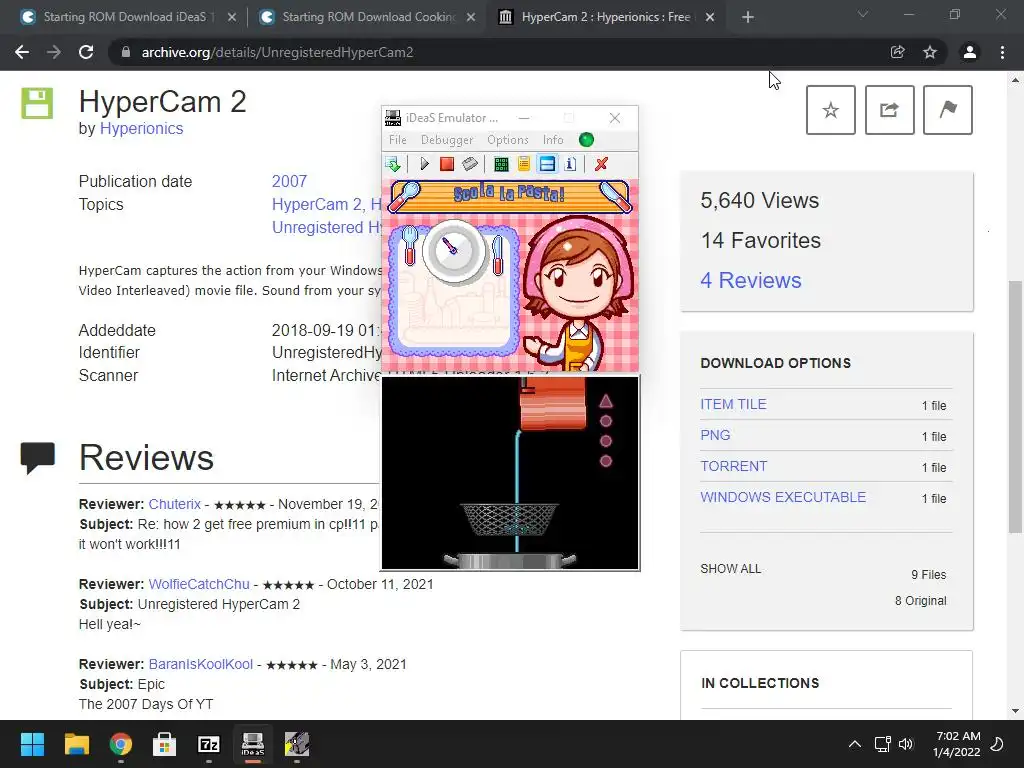Open File Explorer from the taskbar
The width and height of the screenshot is (1024, 768).
76,744
